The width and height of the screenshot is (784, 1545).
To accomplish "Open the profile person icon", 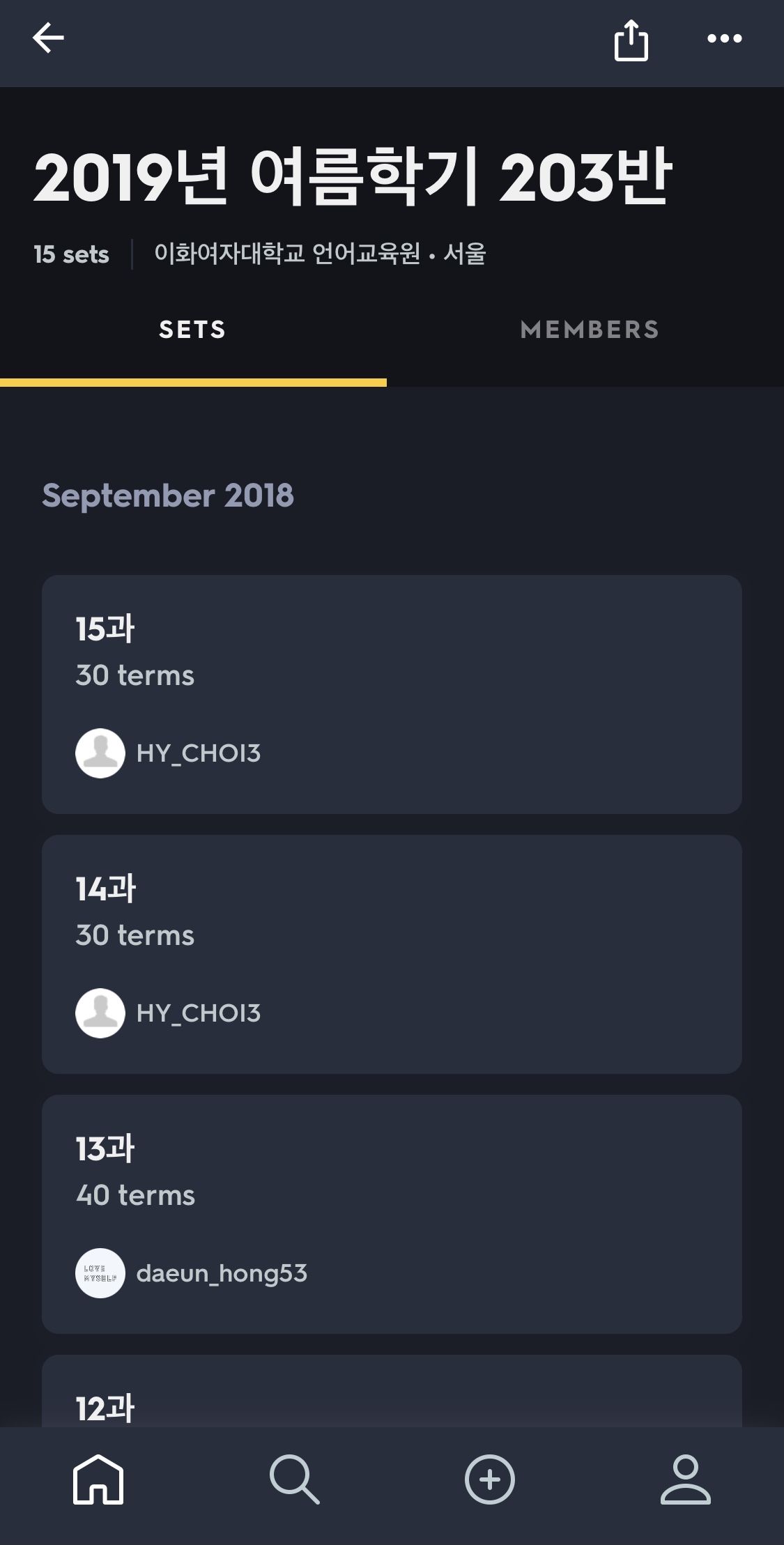I will pos(685,1479).
